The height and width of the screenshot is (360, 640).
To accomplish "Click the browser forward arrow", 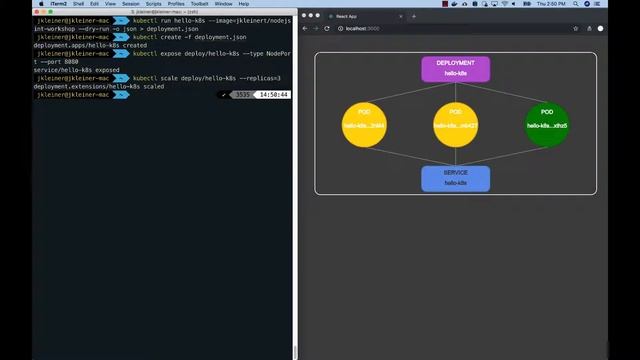I will pyautogui.click(x=316, y=29).
